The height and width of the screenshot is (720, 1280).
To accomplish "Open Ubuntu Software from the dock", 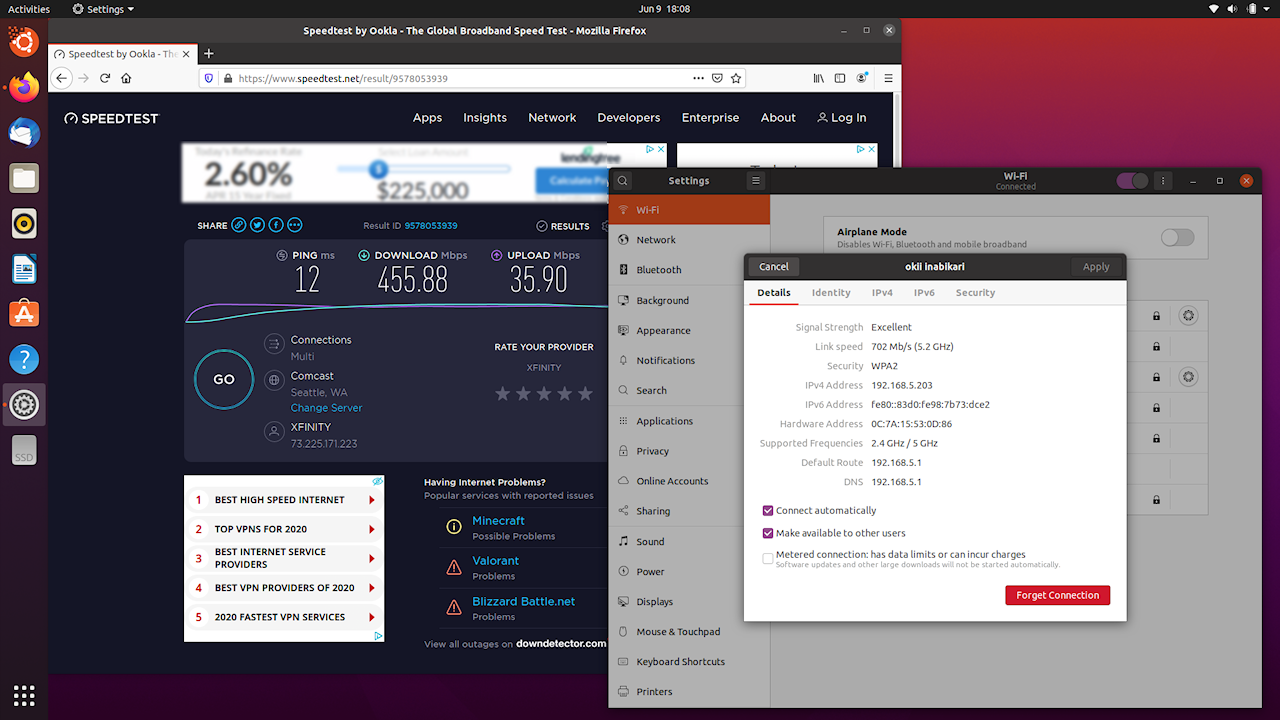I will 24,314.
